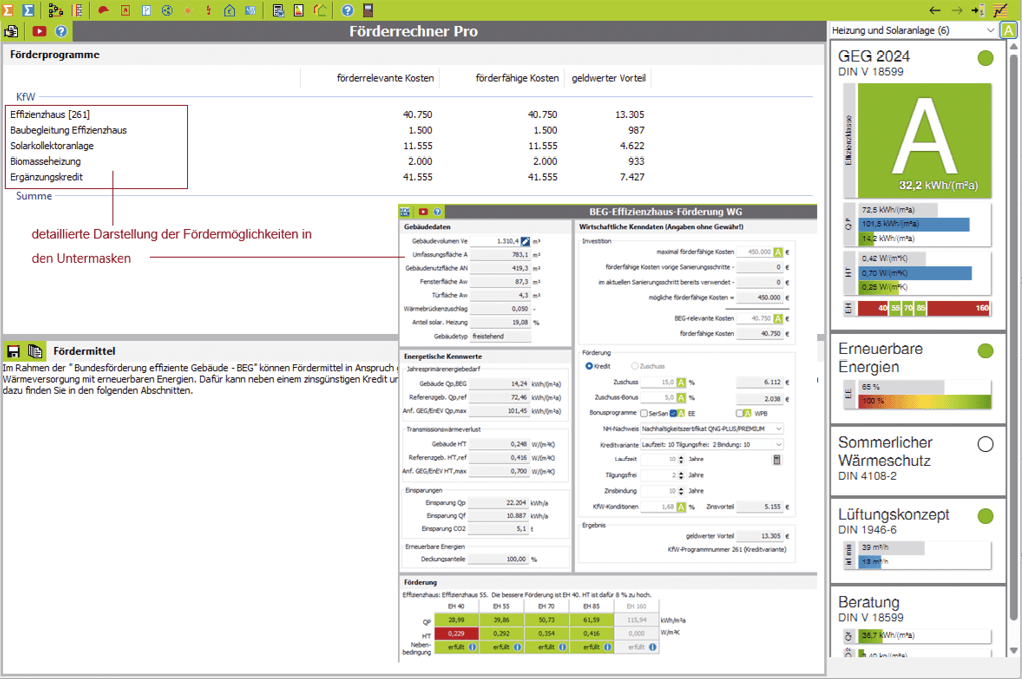The height and width of the screenshot is (679, 1022).
Task: Click the Gebäudetyp freistehend field
Action: tap(500, 336)
